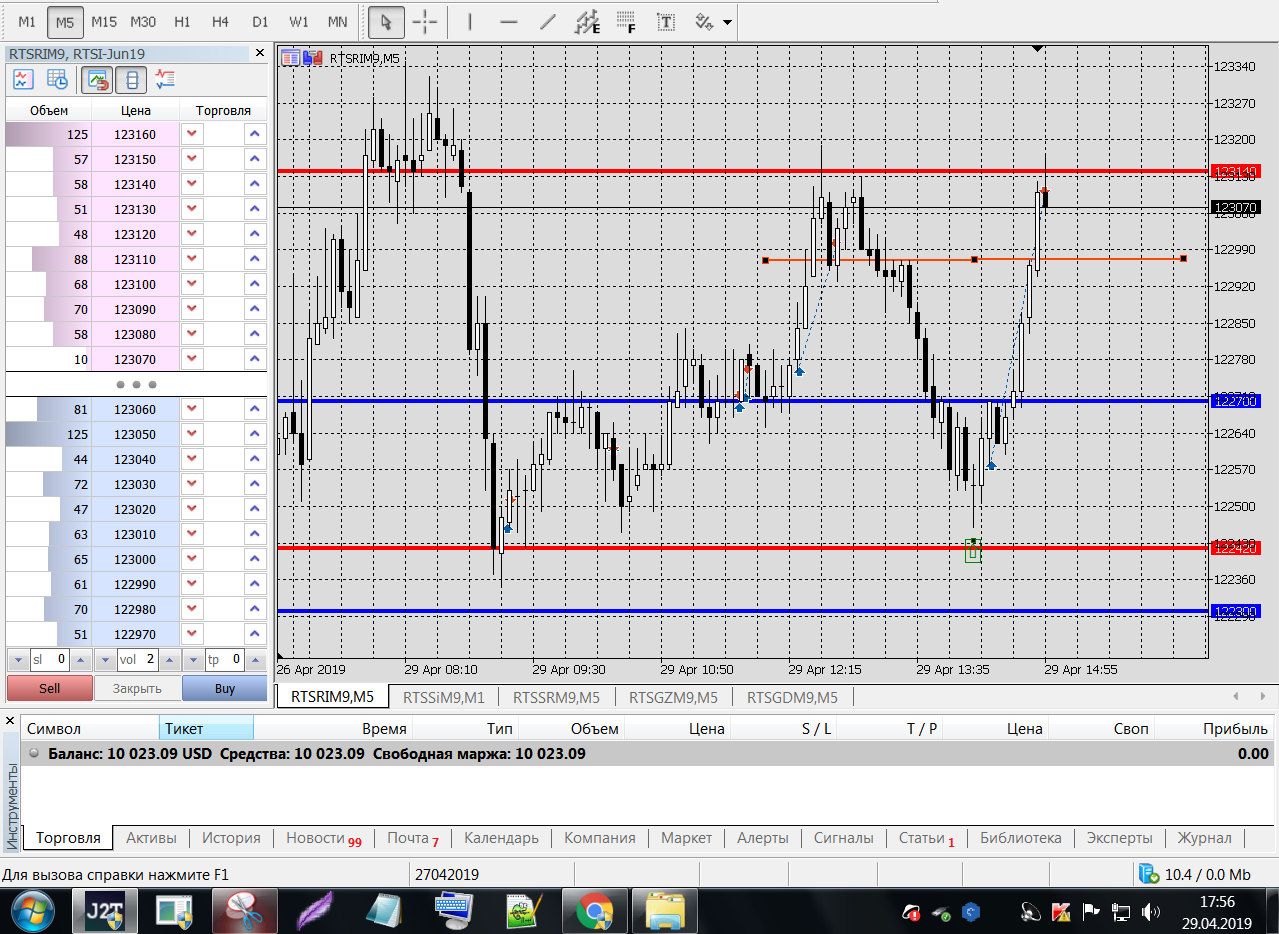
Task: Decrease the sl value with down arrow
Action: 17,660
